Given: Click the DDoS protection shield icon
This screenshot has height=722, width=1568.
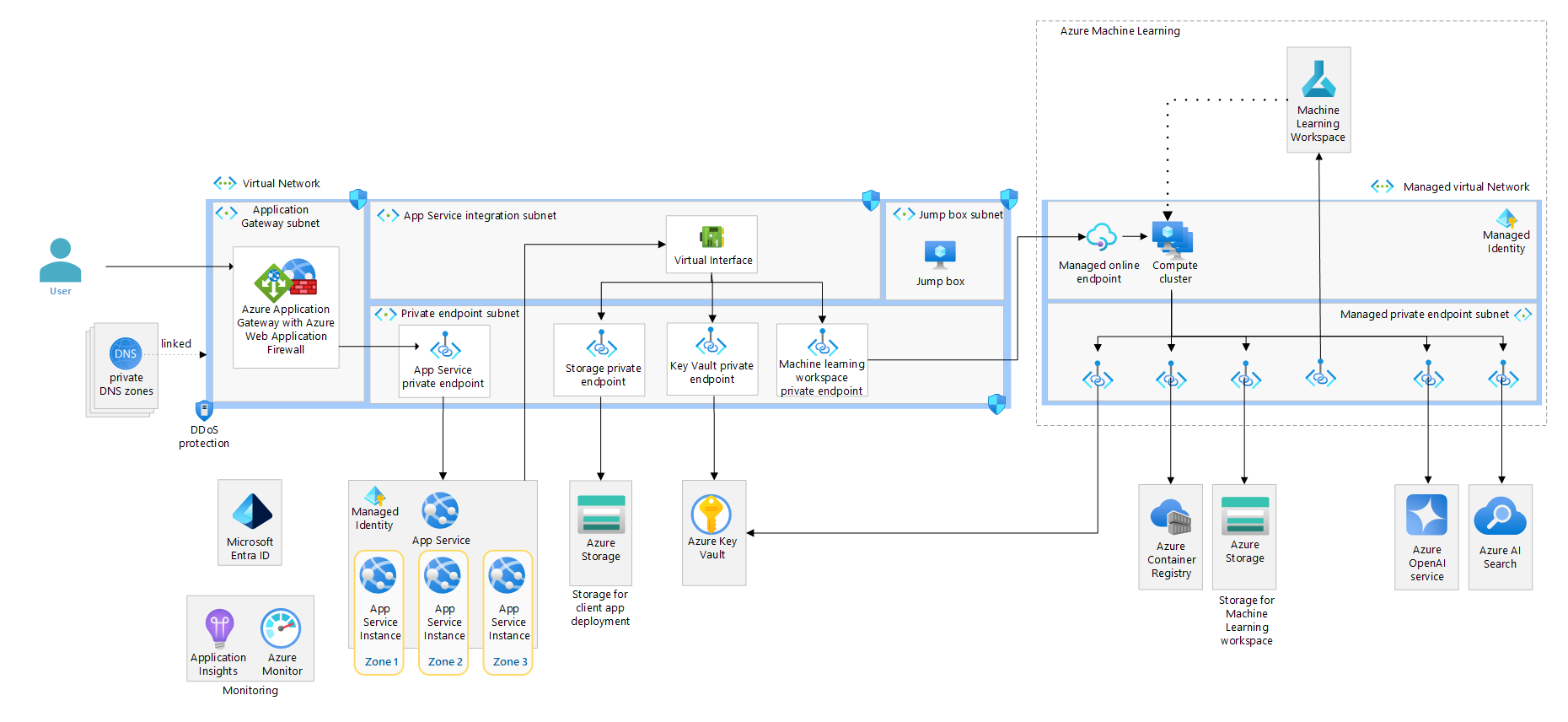Looking at the screenshot, I should point(204,411).
